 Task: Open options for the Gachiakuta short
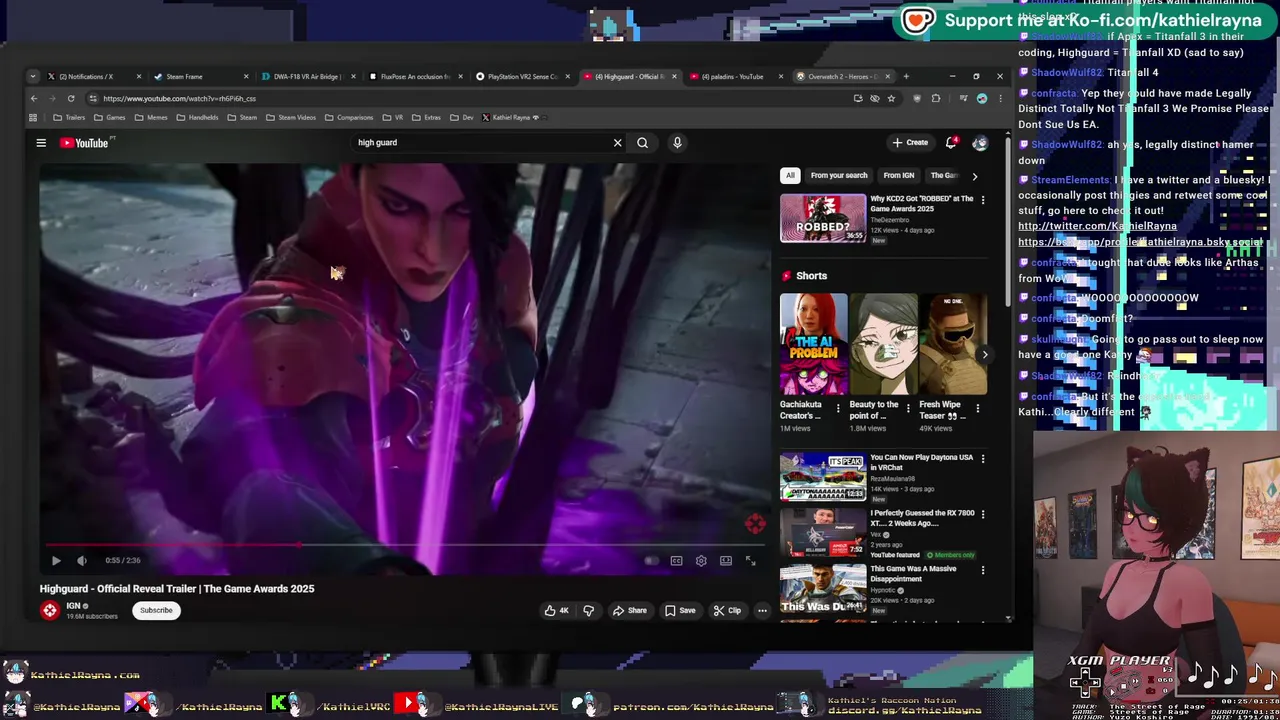(838, 409)
